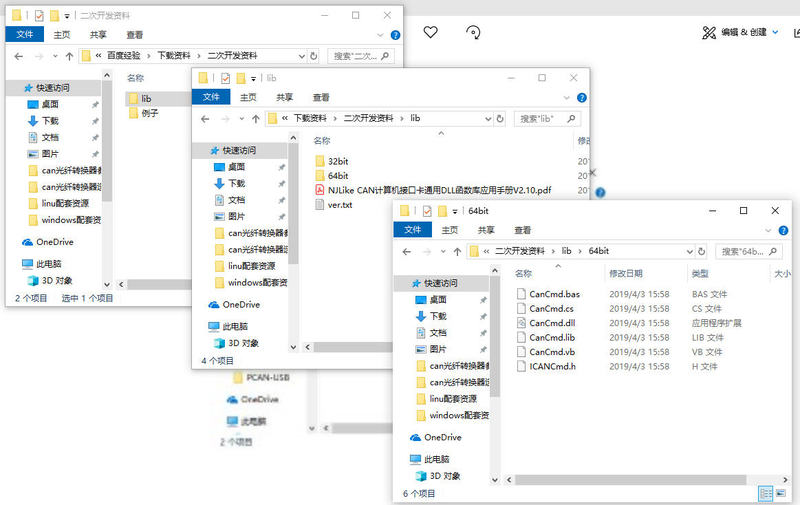800x505 pixels.
Task: Open 共享 tab in the 64bit window
Action: tap(486, 230)
